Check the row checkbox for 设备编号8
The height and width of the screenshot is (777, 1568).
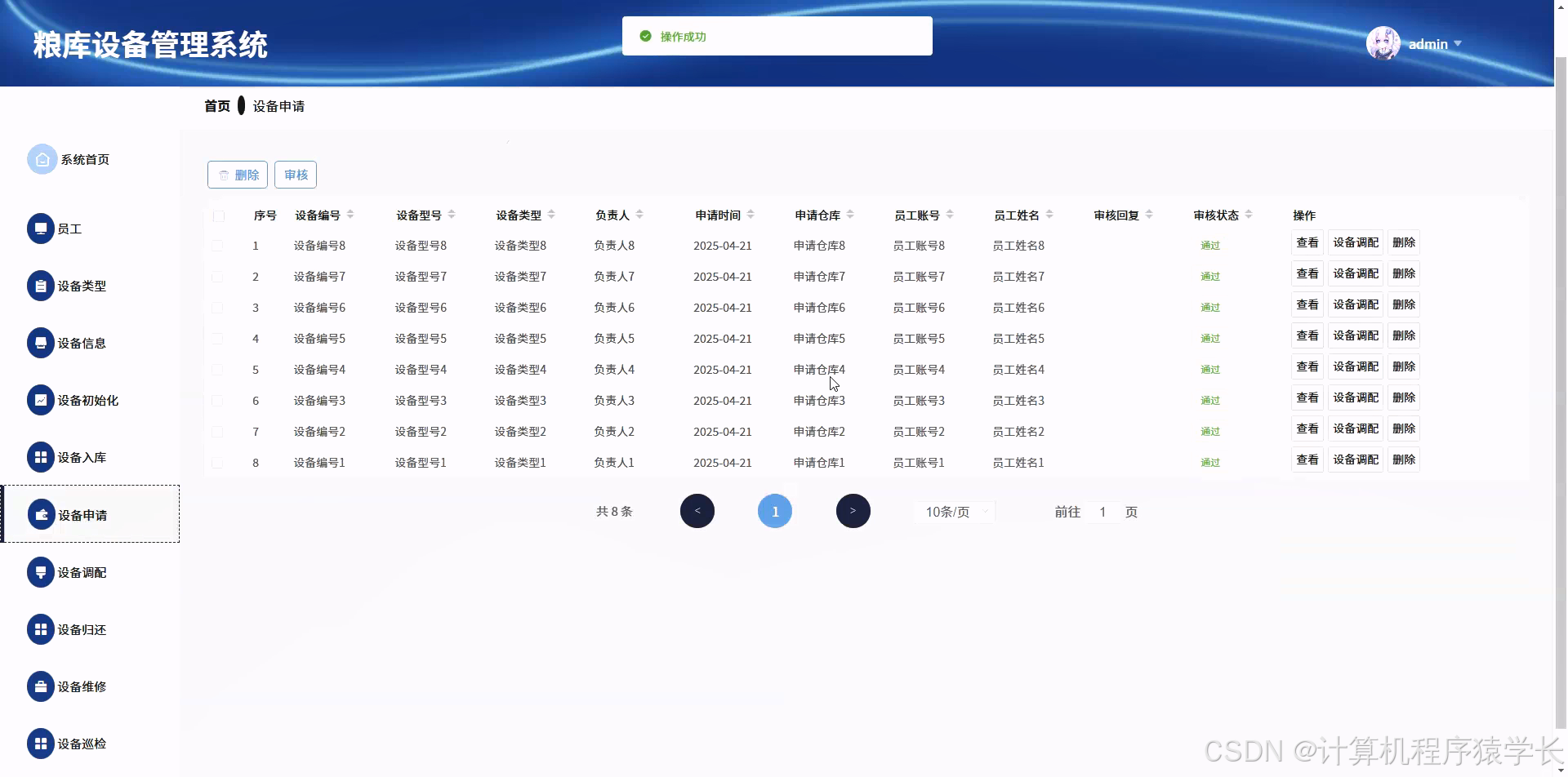point(217,246)
